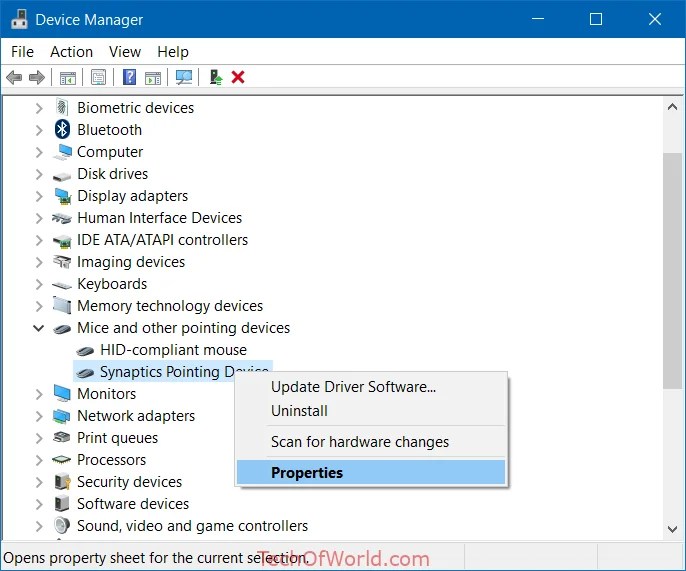Open the Help menu
Viewport: 686px width, 571px height.
[173, 52]
